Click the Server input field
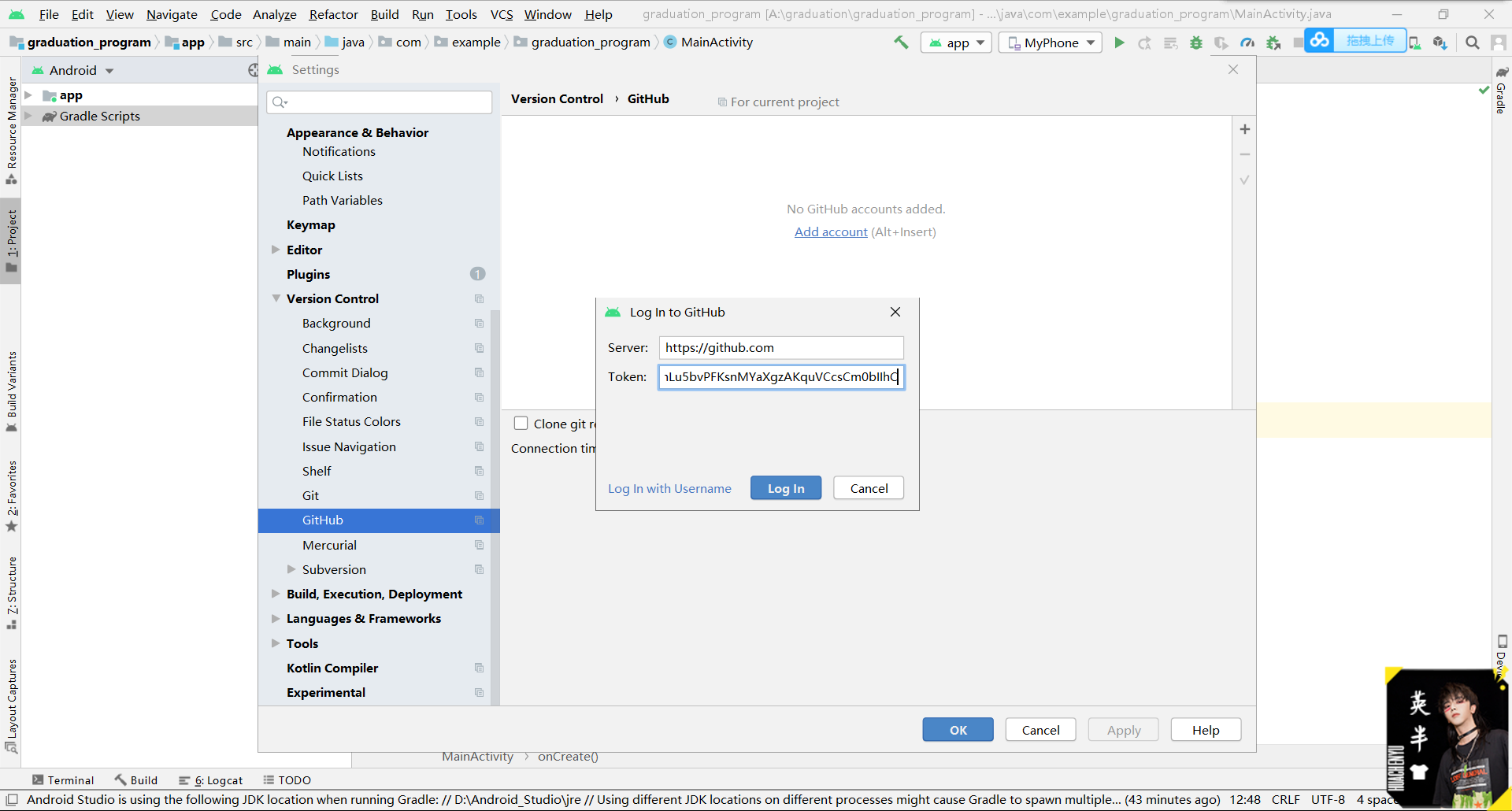 [781, 348]
